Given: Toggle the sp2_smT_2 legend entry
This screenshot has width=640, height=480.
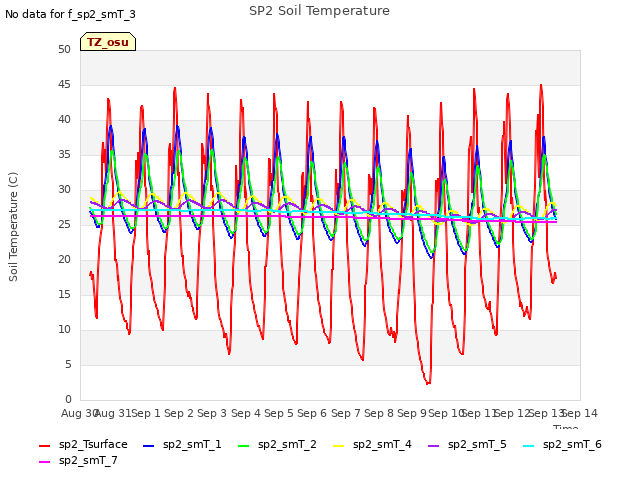Looking at the screenshot, I should [x=277, y=444].
